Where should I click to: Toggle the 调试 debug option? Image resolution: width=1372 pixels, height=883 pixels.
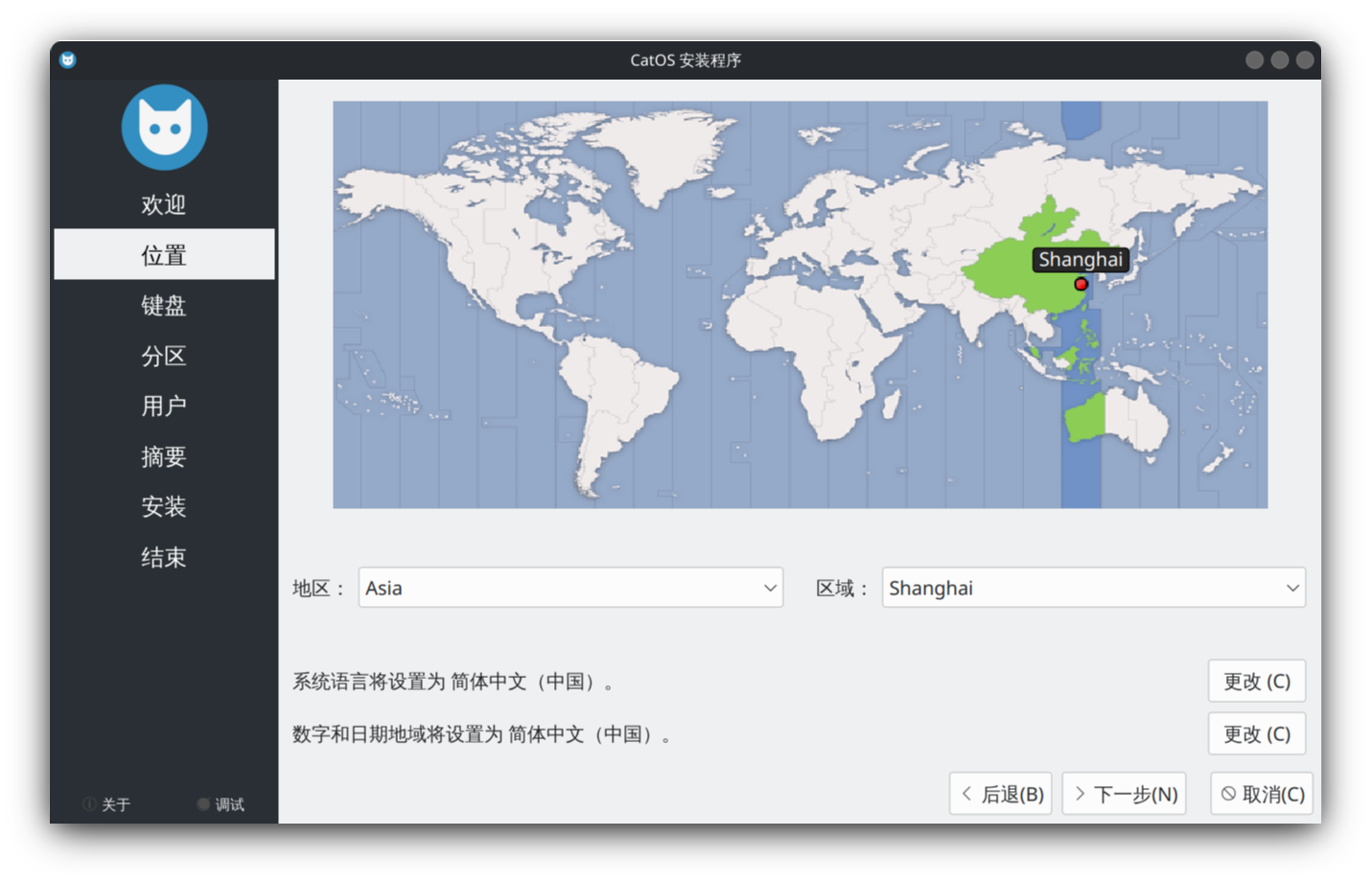[x=221, y=804]
